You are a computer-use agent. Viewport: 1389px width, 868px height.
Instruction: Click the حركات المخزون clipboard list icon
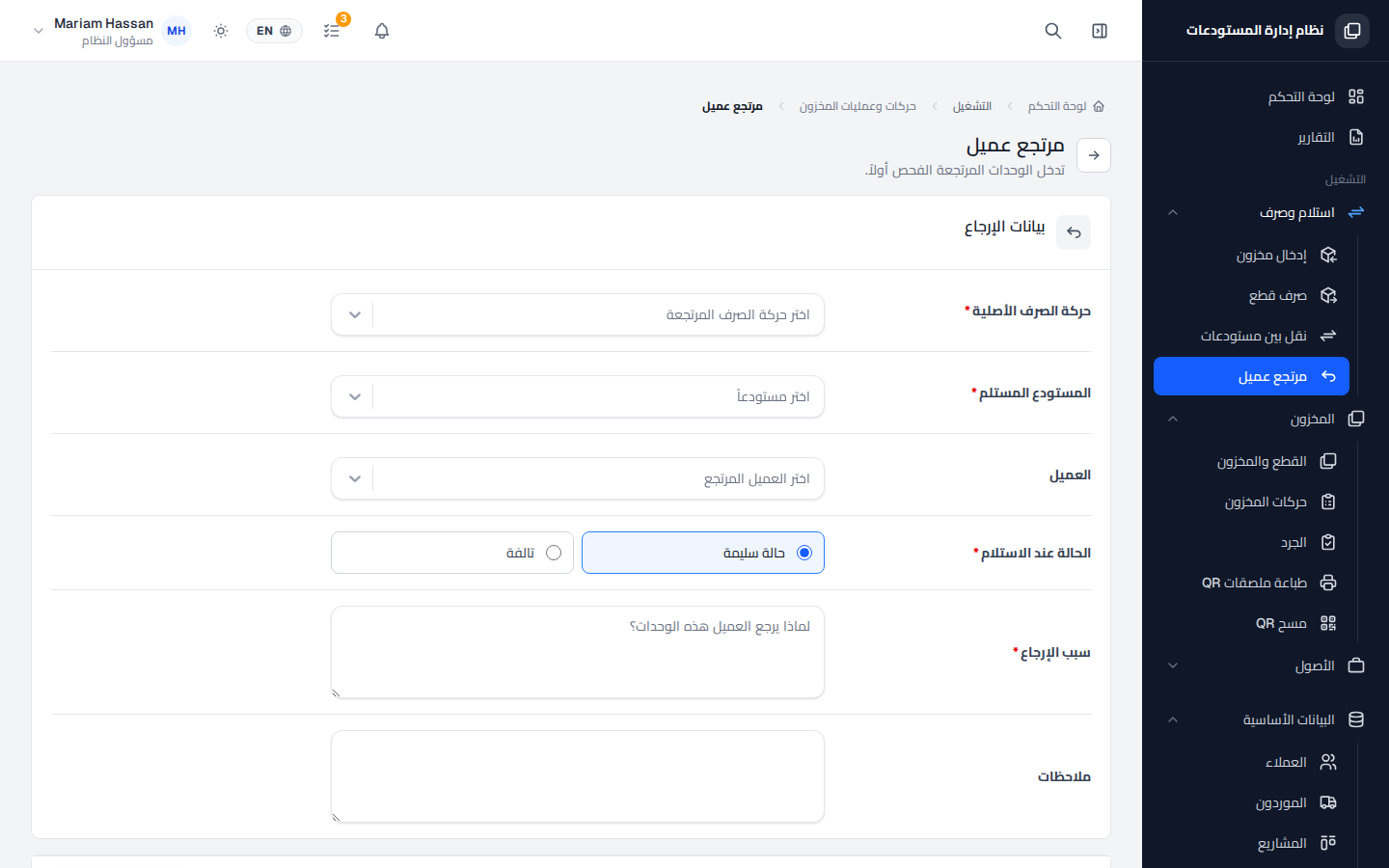pyautogui.click(x=1328, y=502)
